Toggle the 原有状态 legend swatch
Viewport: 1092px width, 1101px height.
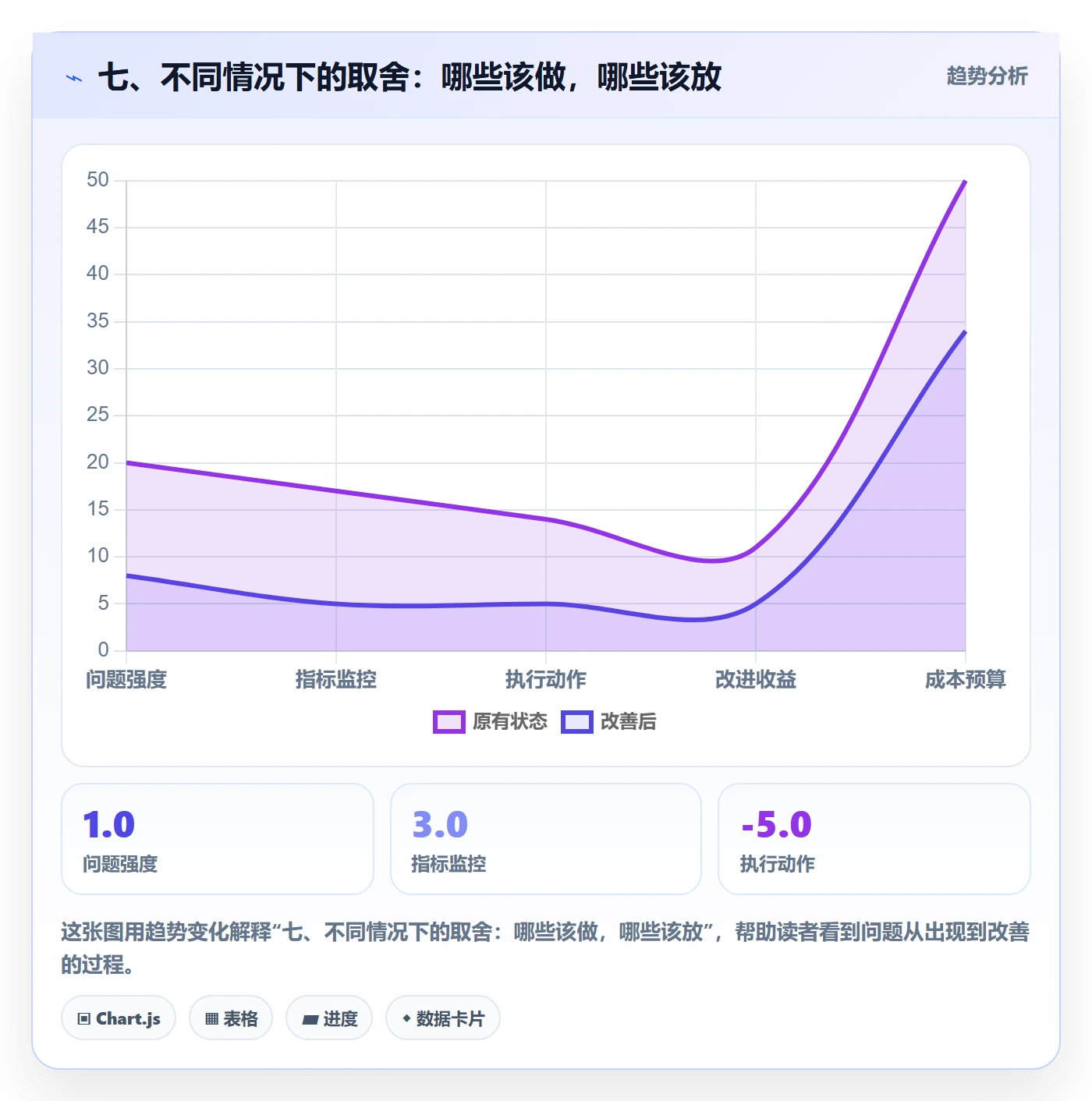(x=448, y=722)
